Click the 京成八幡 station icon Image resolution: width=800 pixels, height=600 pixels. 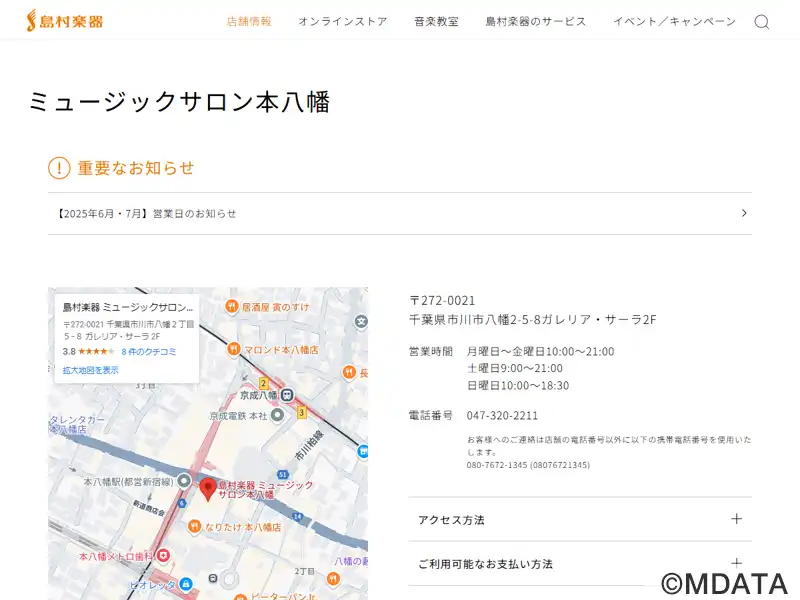pyautogui.click(x=288, y=395)
